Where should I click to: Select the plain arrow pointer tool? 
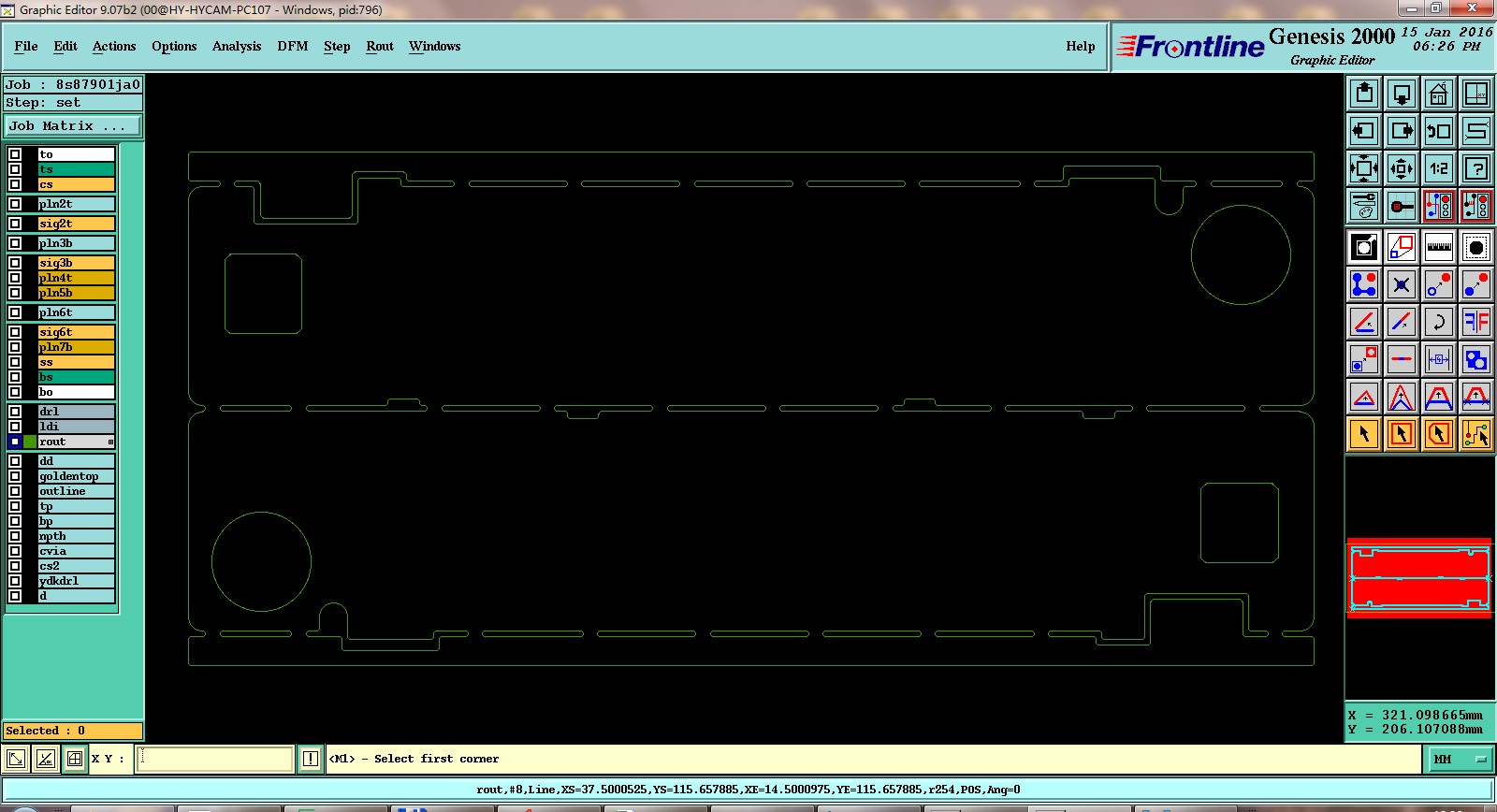tap(1364, 434)
